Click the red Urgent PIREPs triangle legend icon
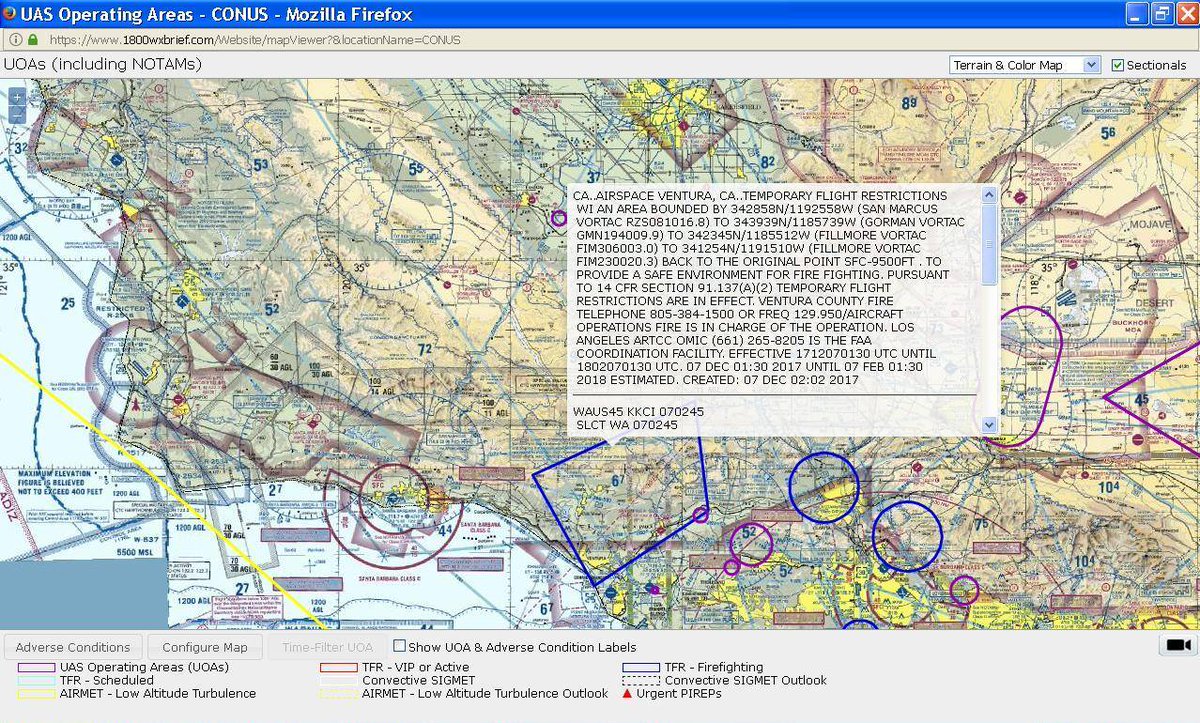 [628, 693]
